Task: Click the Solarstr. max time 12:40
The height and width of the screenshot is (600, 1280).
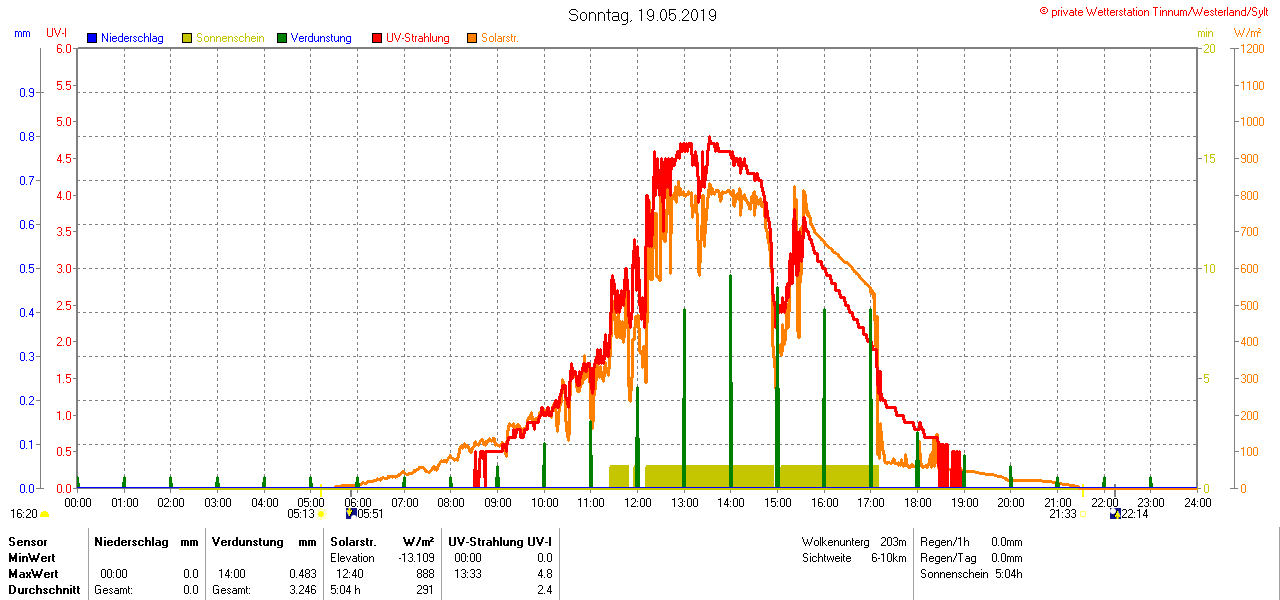Action: point(350,574)
